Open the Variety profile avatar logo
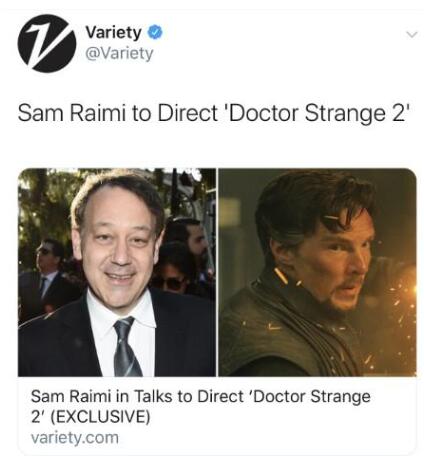Viewport: 424px width, 456px height. click(47, 43)
